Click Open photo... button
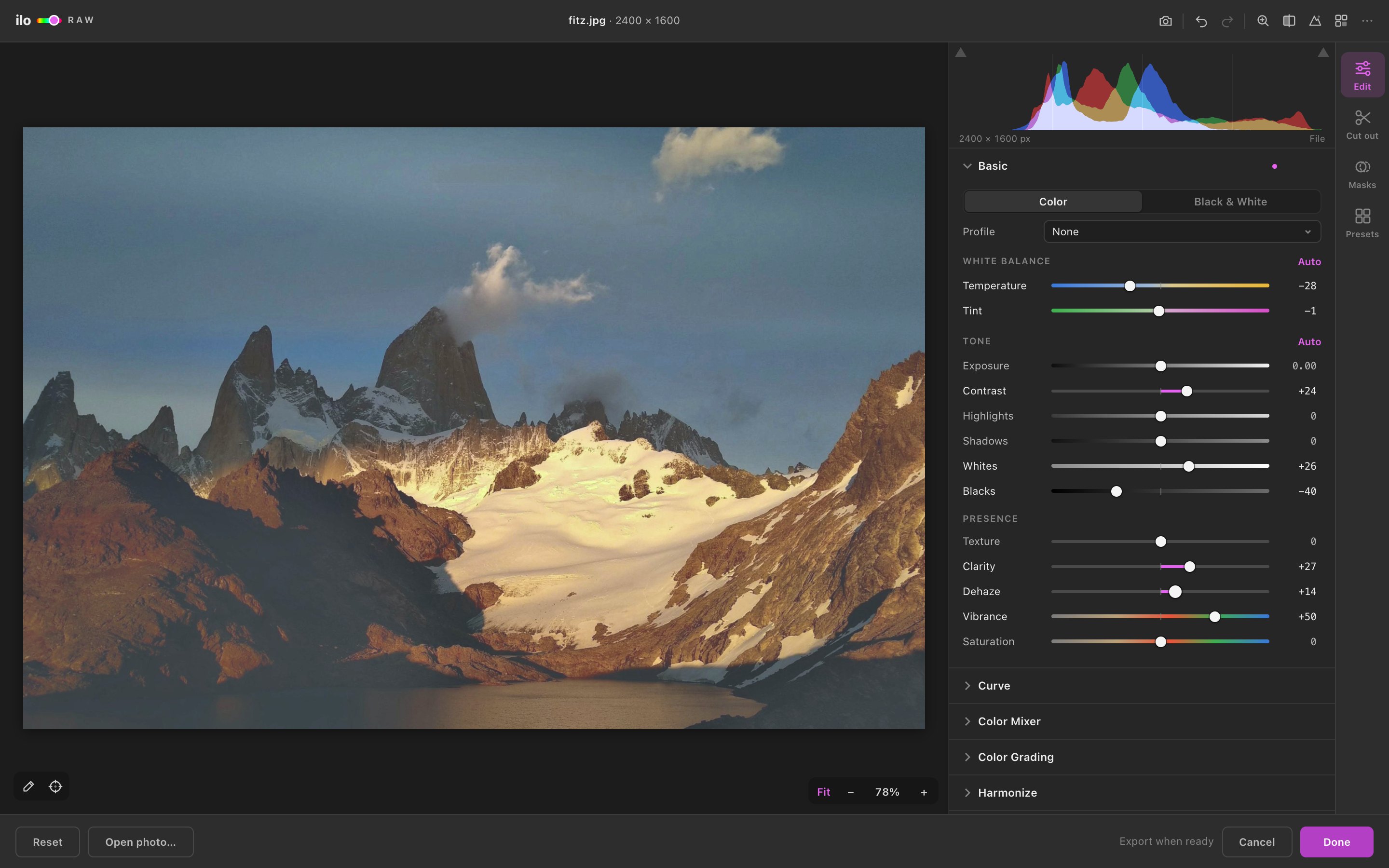The width and height of the screenshot is (1389, 868). point(141,842)
